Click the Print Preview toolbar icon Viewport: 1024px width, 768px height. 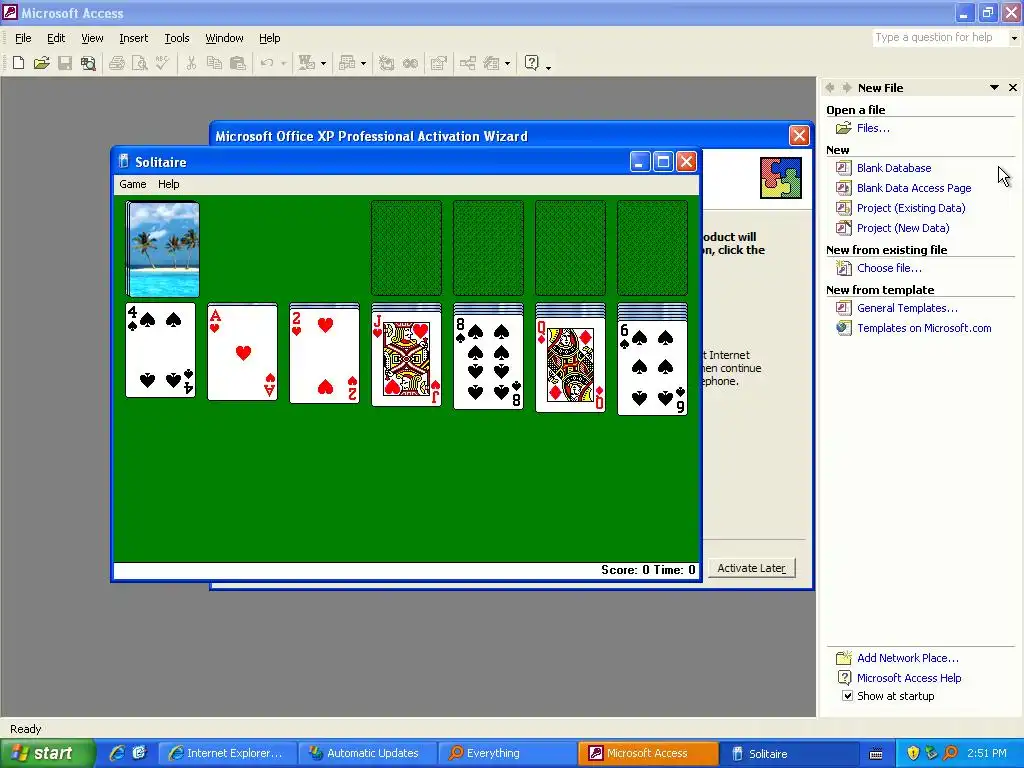(x=140, y=63)
